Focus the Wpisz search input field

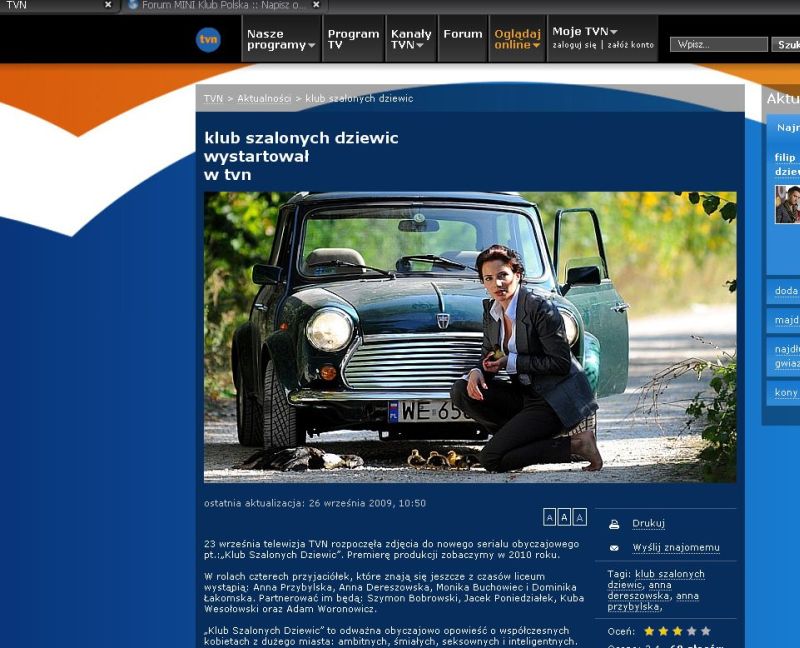(x=719, y=44)
